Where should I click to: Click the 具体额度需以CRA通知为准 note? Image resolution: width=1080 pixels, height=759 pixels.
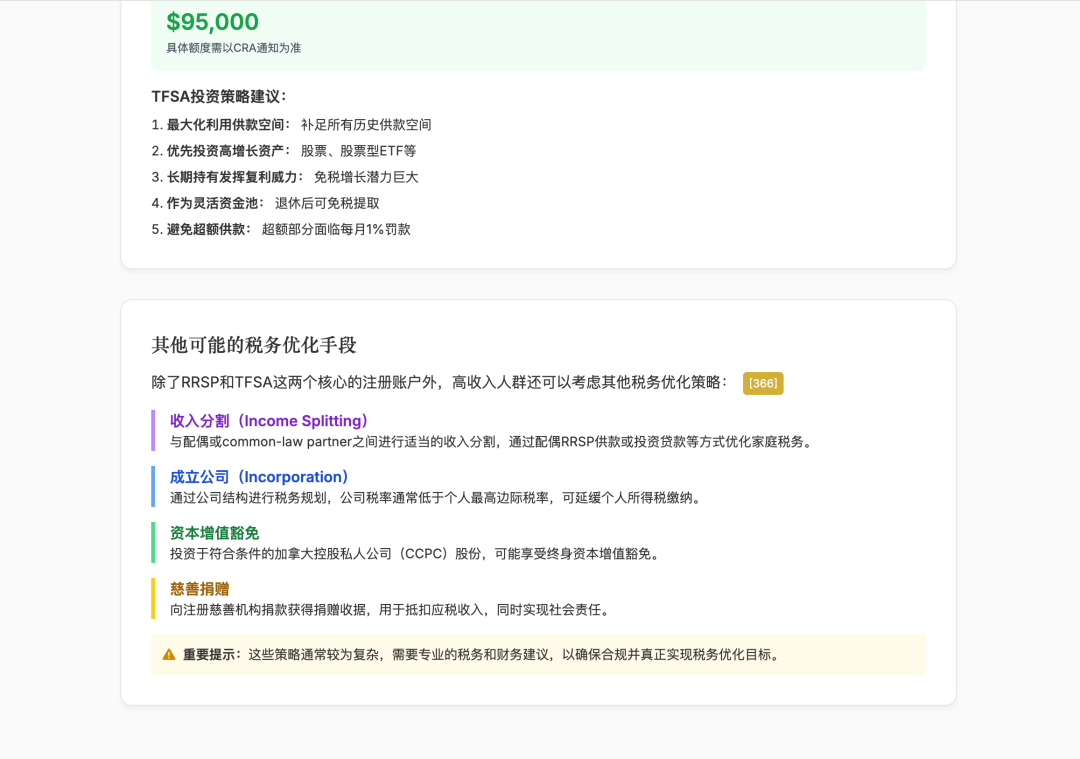[233, 48]
